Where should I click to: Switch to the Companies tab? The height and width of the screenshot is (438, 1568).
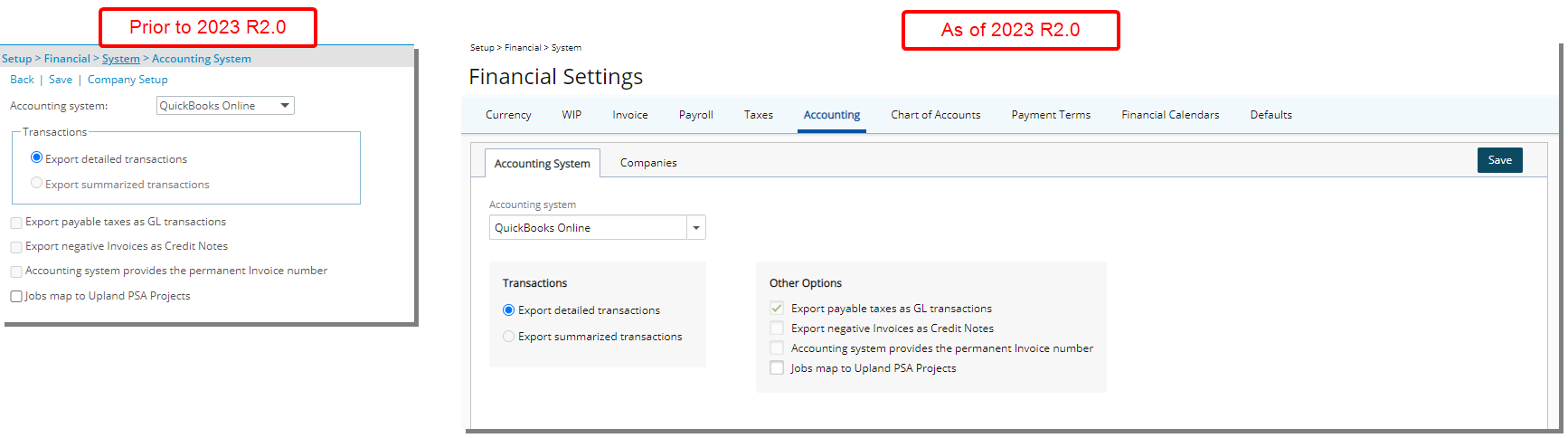coord(648,163)
